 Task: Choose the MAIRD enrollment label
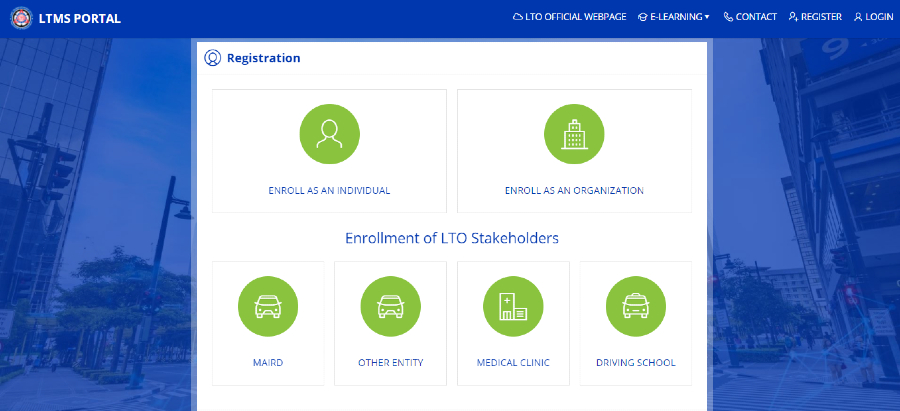268,363
